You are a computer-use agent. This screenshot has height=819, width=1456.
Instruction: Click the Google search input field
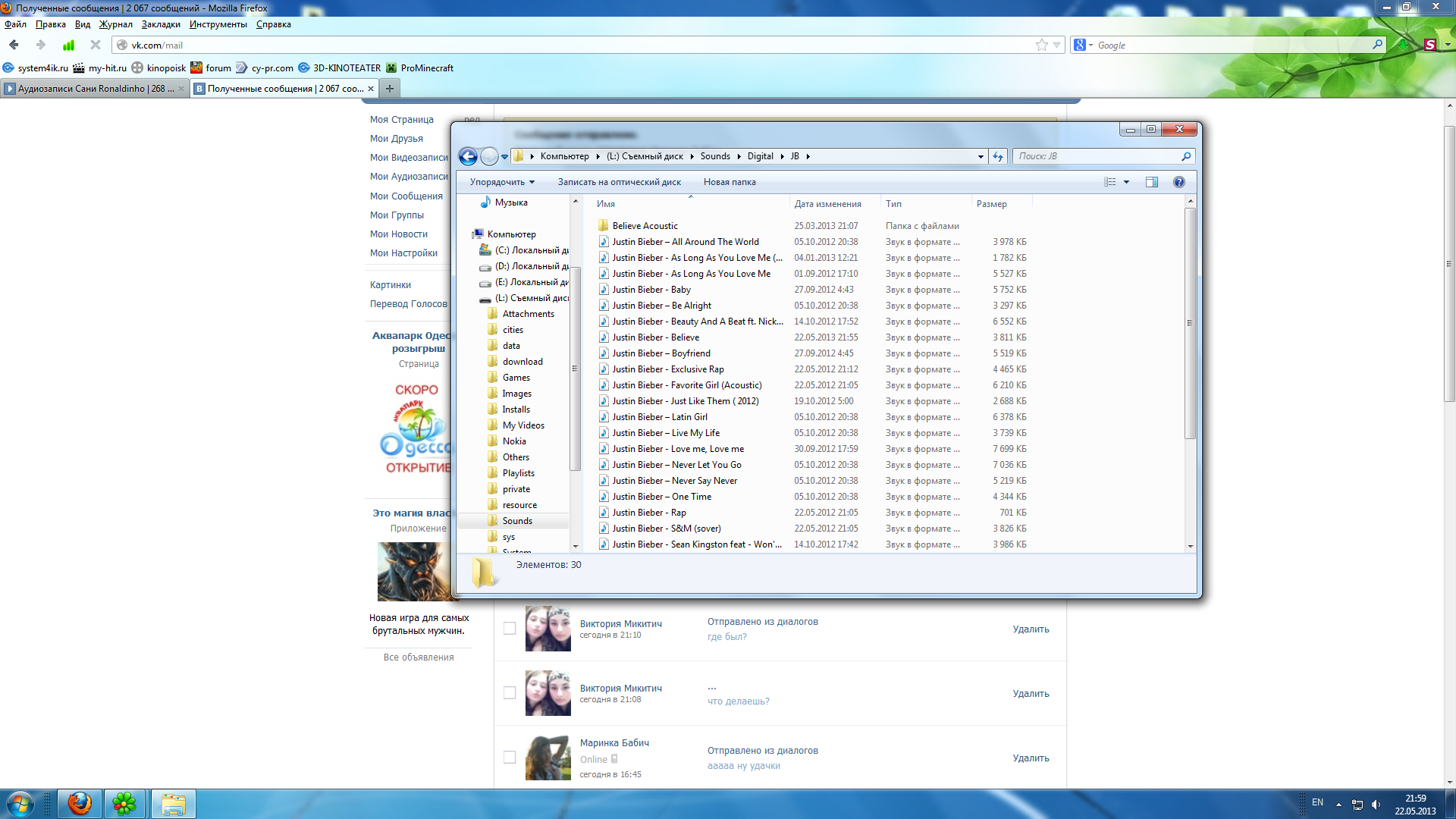point(1232,45)
